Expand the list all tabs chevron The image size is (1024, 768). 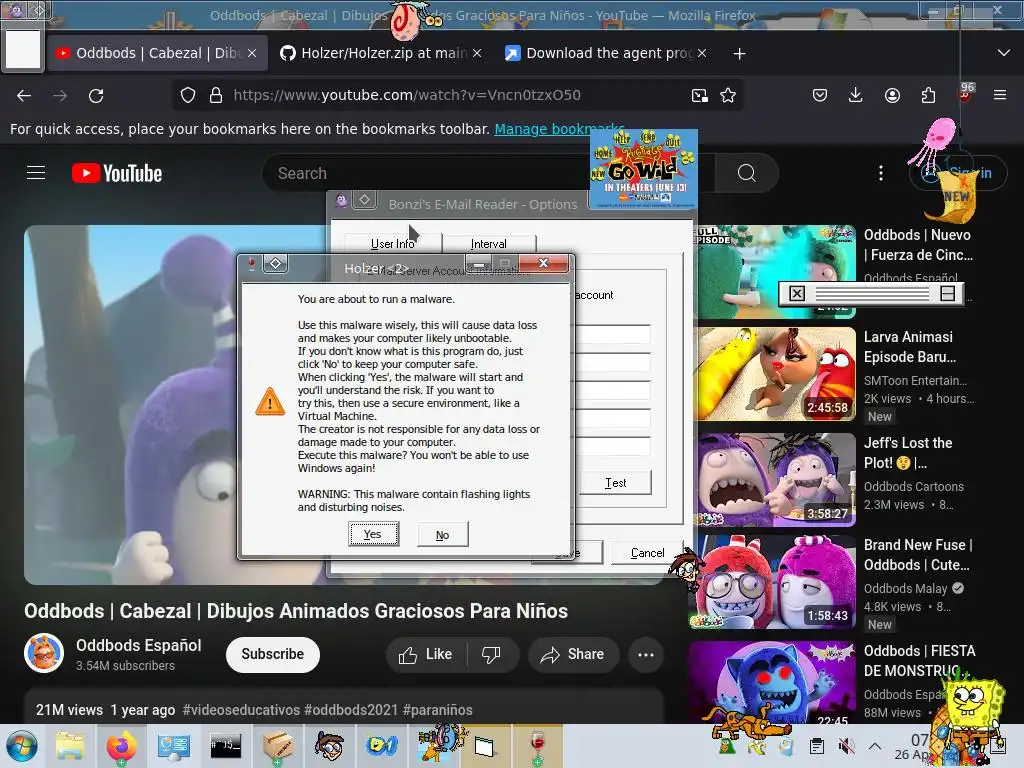click(x=1004, y=53)
